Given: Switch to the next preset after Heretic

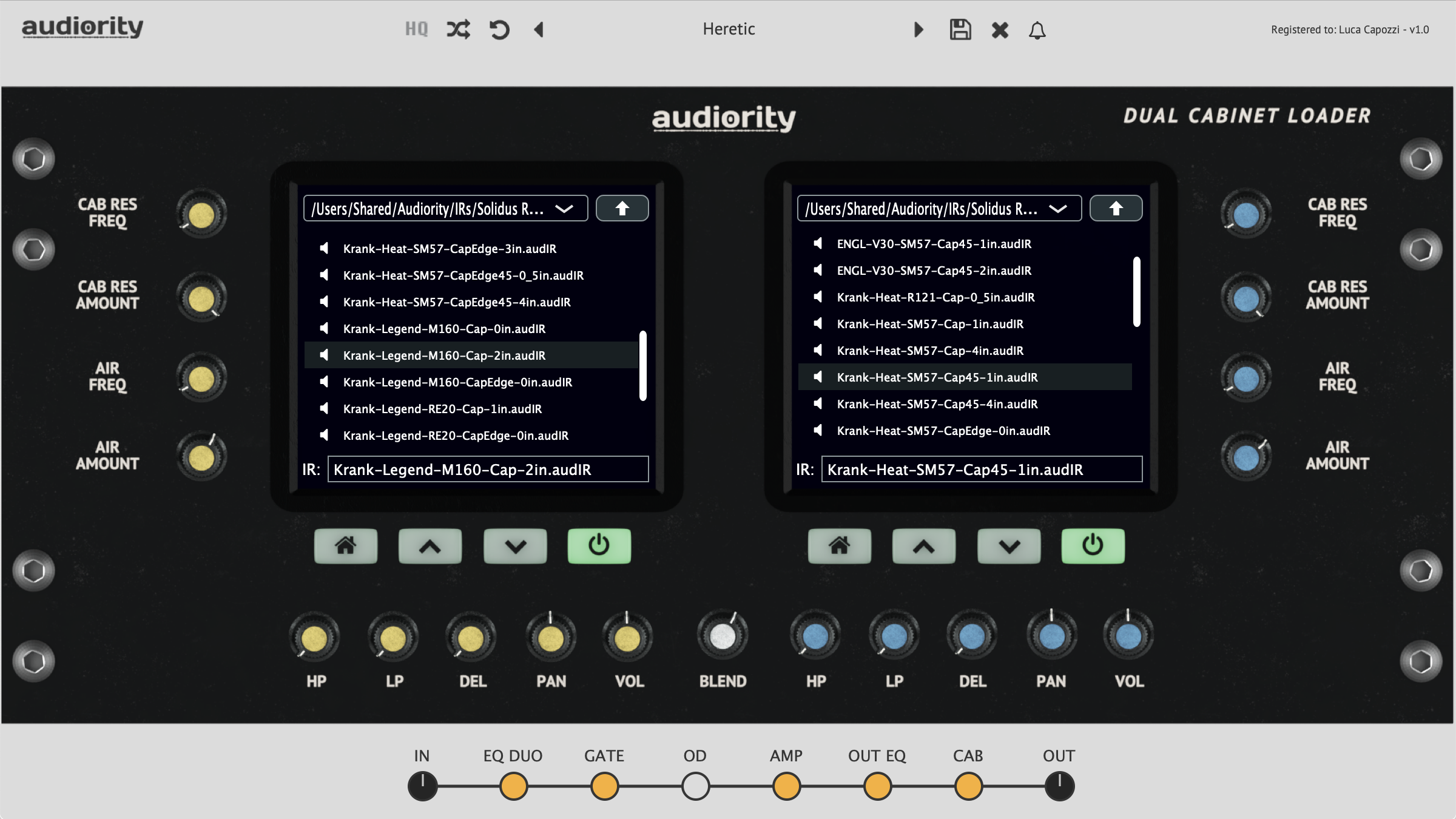Looking at the screenshot, I should pyautogui.click(x=918, y=29).
